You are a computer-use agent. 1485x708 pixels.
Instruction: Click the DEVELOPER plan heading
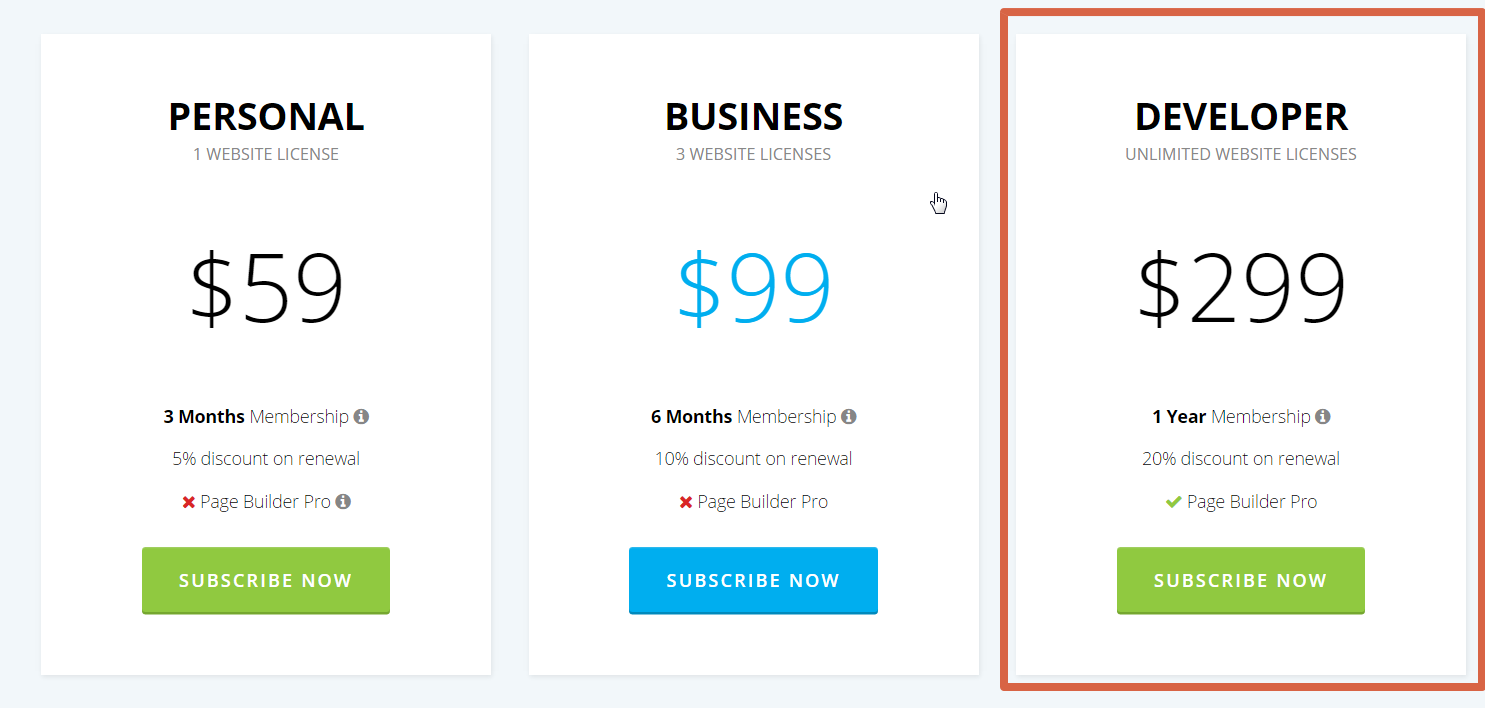[1241, 117]
